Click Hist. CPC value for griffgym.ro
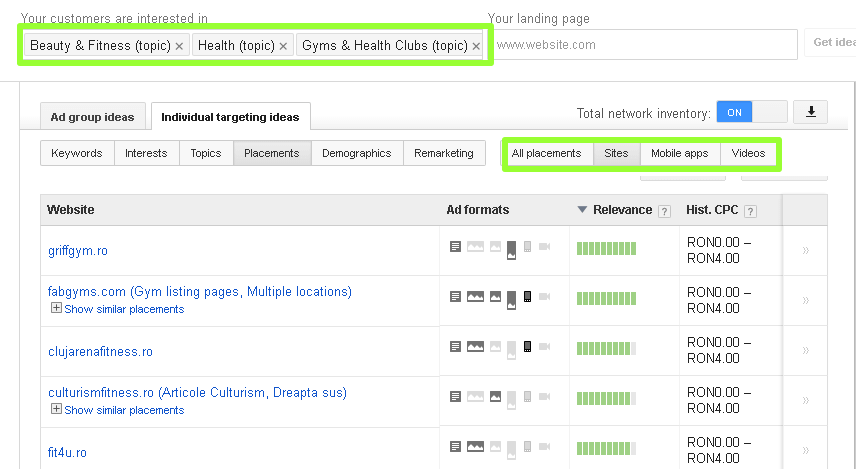The image size is (856, 469). point(718,250)
